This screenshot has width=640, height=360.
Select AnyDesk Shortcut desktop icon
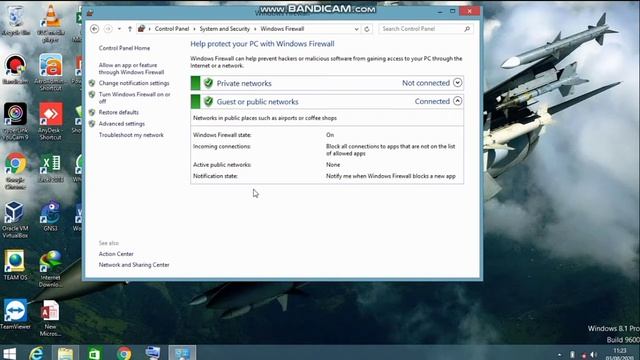tap(51, 122)
